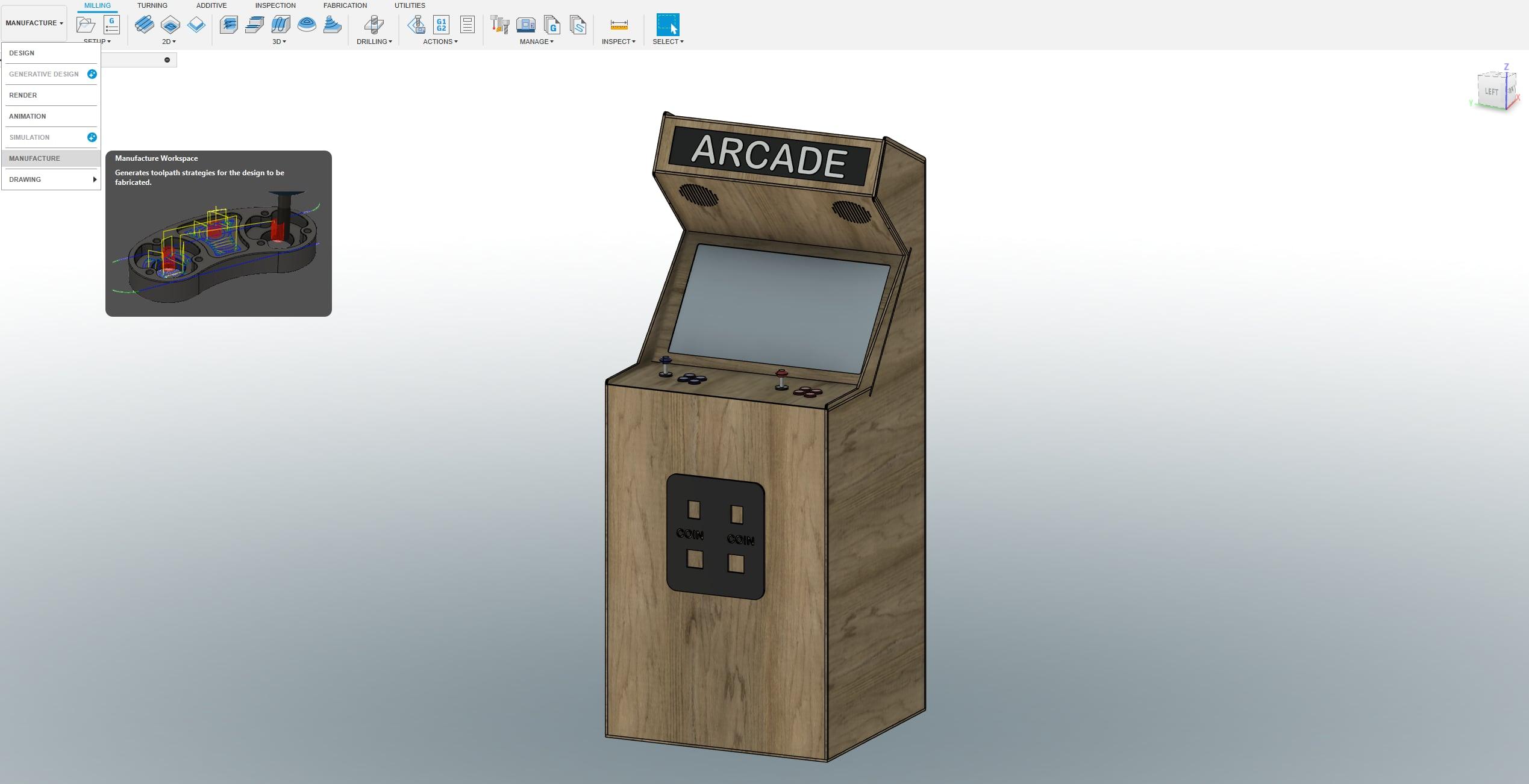
Task: Expand the SETUP dropdown menu
Action: point(97,42)
